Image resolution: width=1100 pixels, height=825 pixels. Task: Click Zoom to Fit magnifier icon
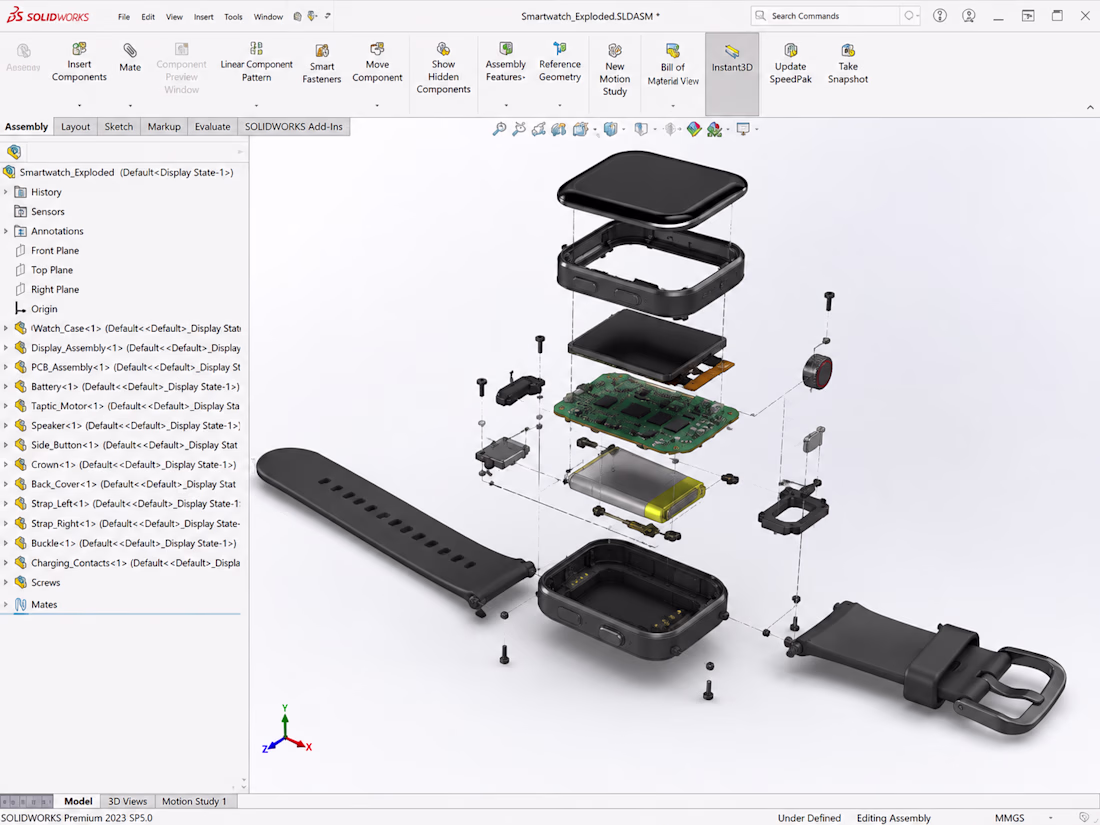499,129
